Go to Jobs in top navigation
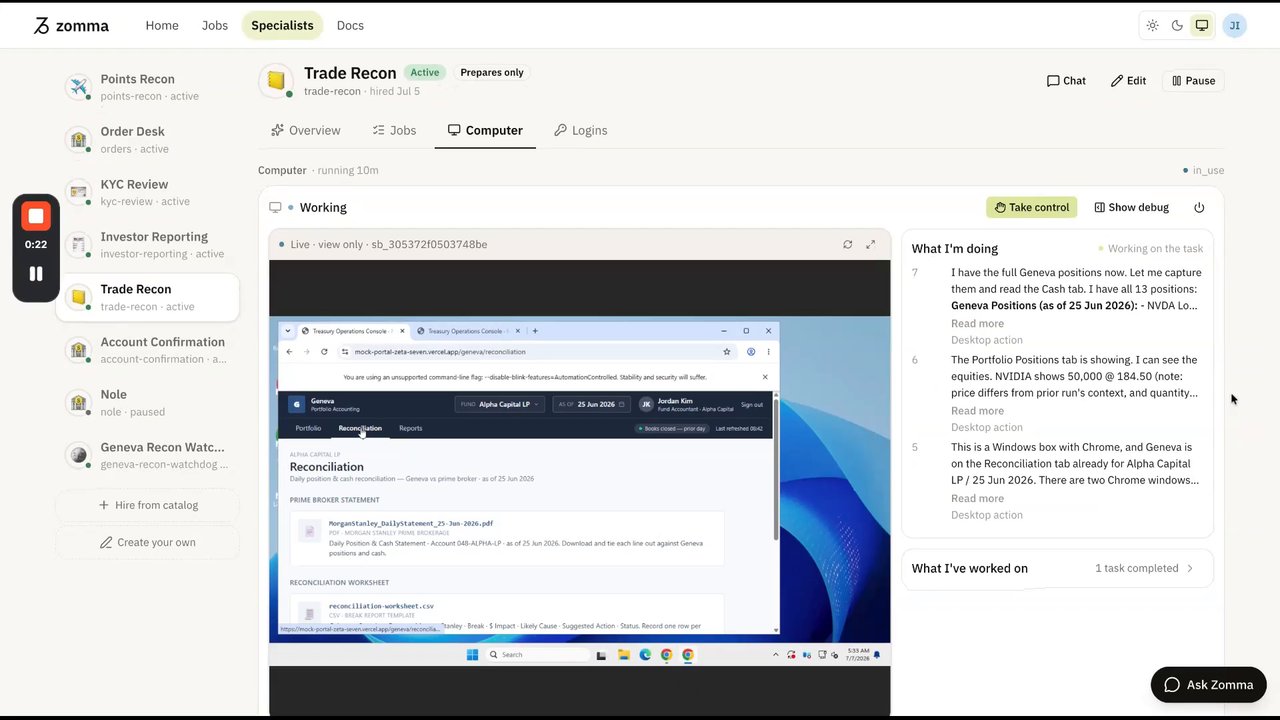Viewport: 1280px width, 720px height. pyautogui.click(x=215, y=26)
